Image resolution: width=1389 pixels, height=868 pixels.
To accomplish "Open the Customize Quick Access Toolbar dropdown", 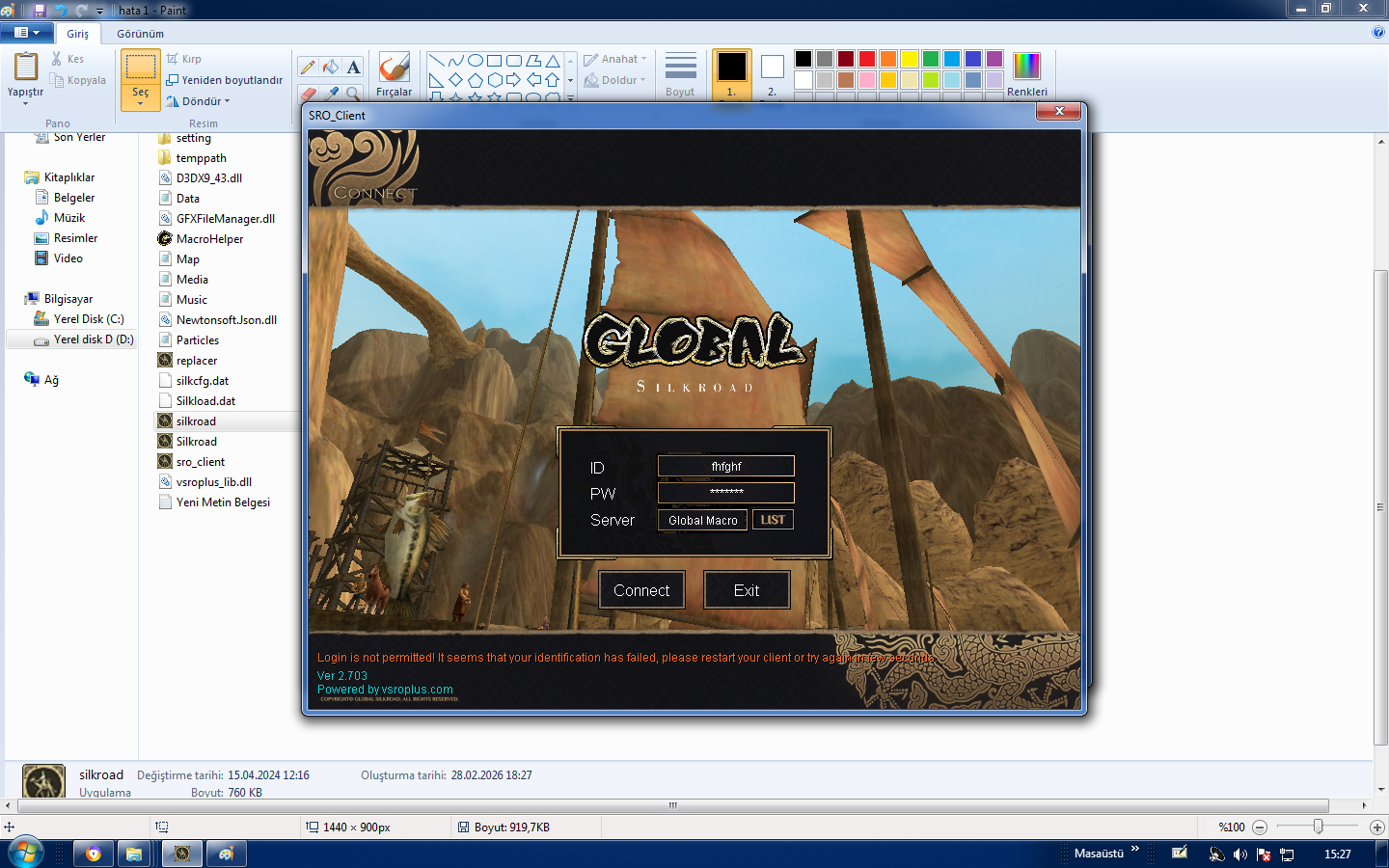I will click(x=99, y=11).
